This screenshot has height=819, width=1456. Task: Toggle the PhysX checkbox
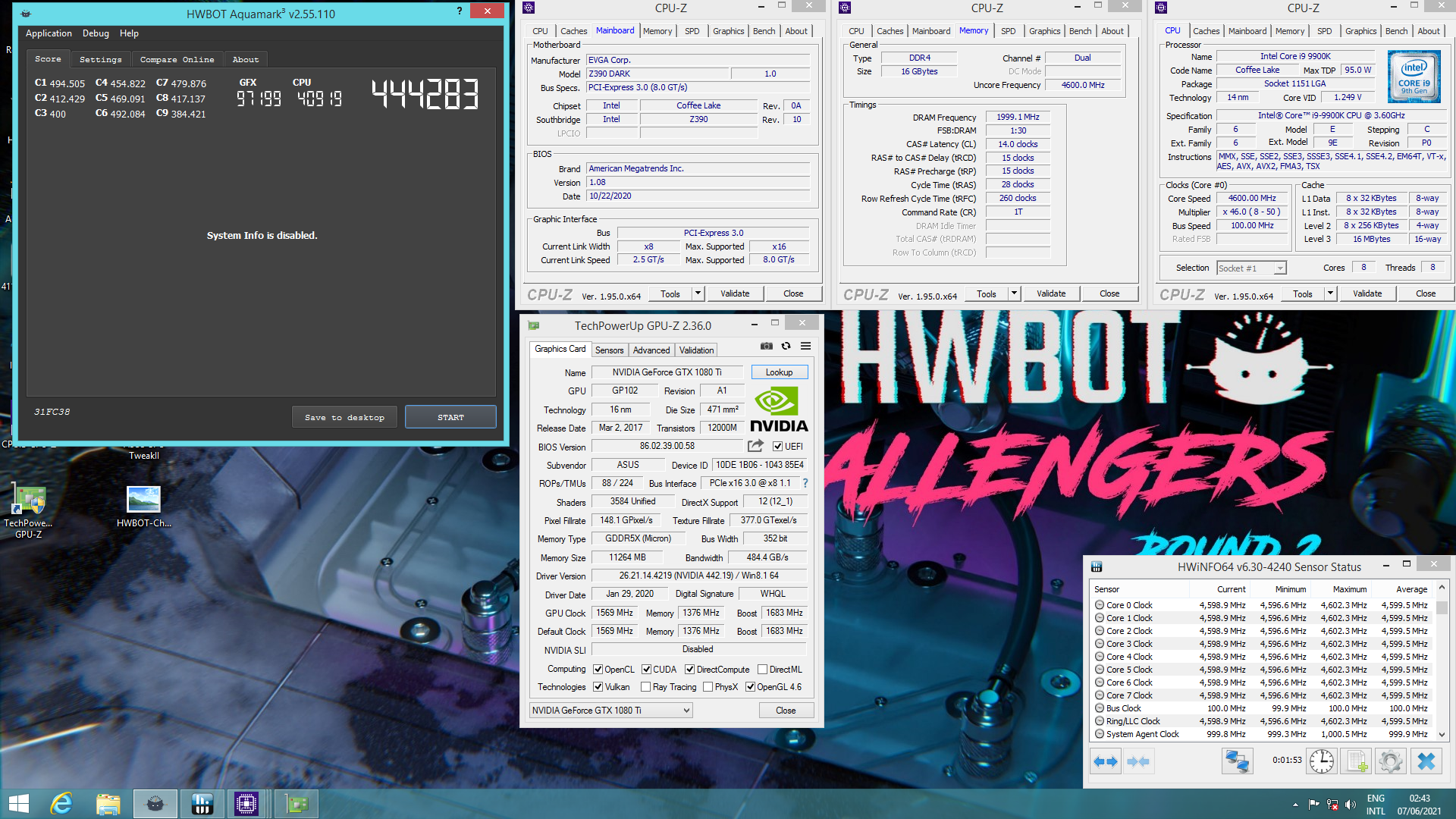point(708,687)
